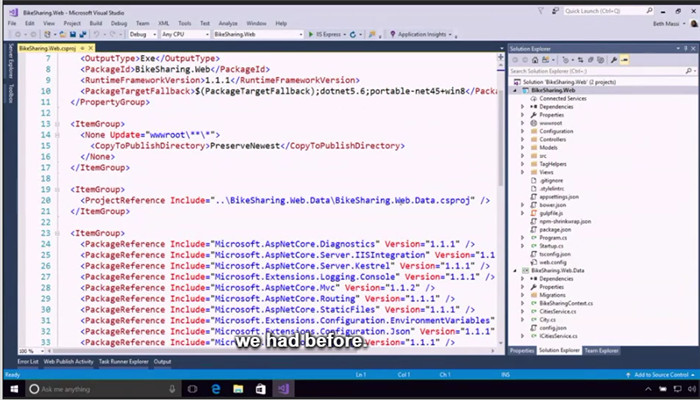Image resolution: width=700 pixels, height=400 pixels.
Task: Open Microsoft Edge from the taskbar
Action: point(216,389)
